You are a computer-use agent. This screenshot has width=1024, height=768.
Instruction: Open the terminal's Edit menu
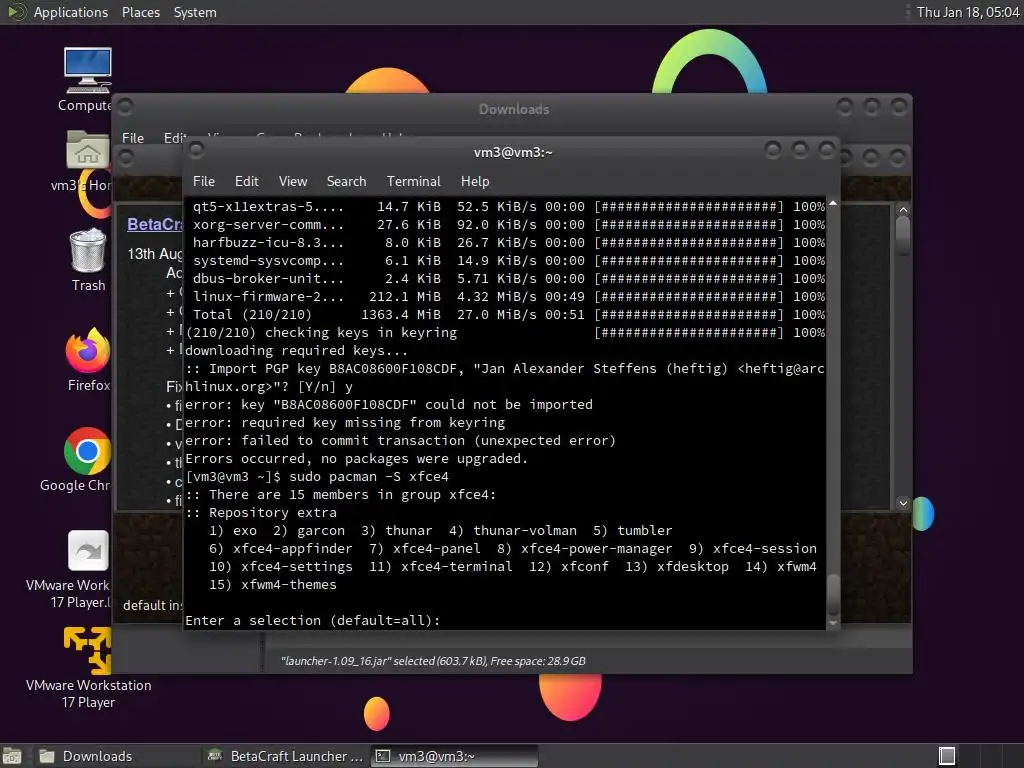246,182
